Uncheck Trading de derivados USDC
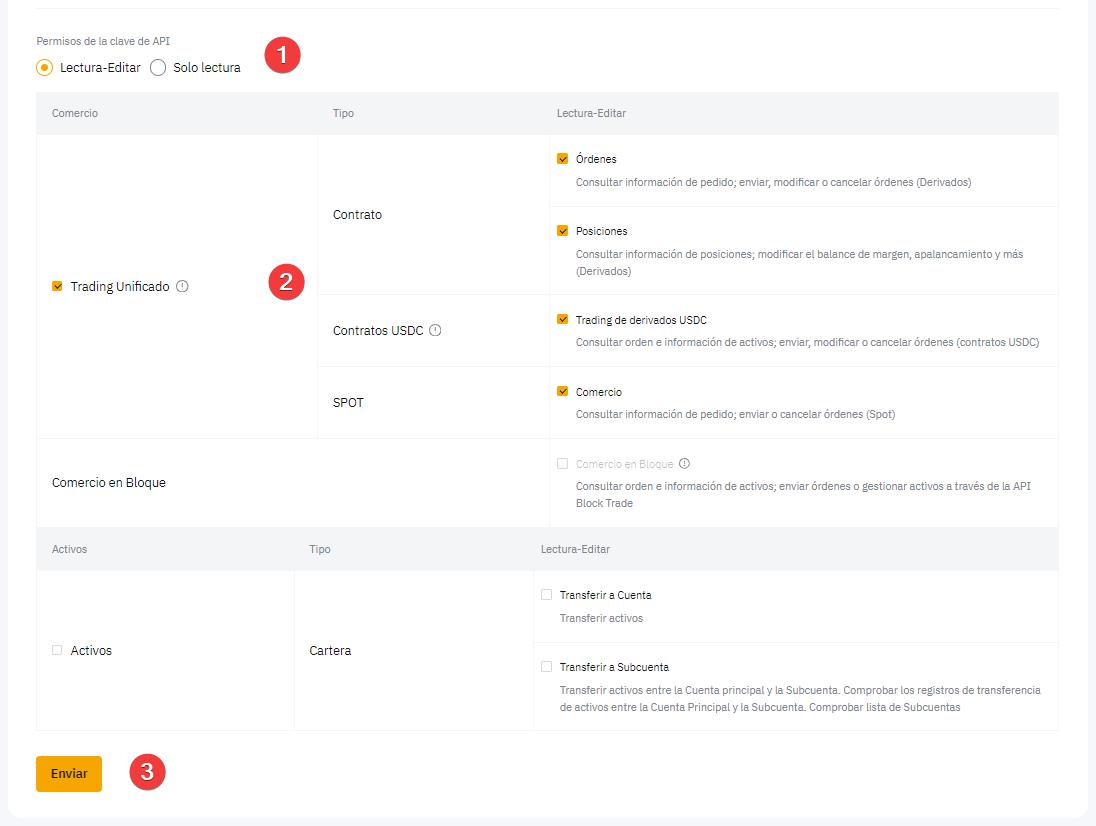This screenshot has width=1096, height=826. click(562, 320)
